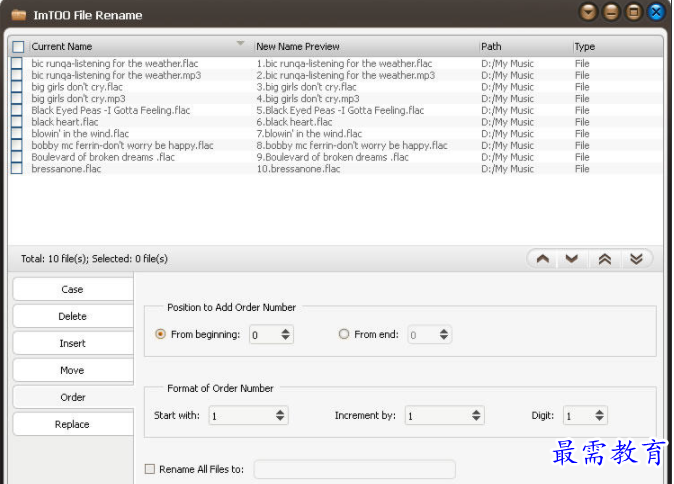Open the title bar dropdown menu button
The width and height of the screenshot is (674, 484).
588,12
